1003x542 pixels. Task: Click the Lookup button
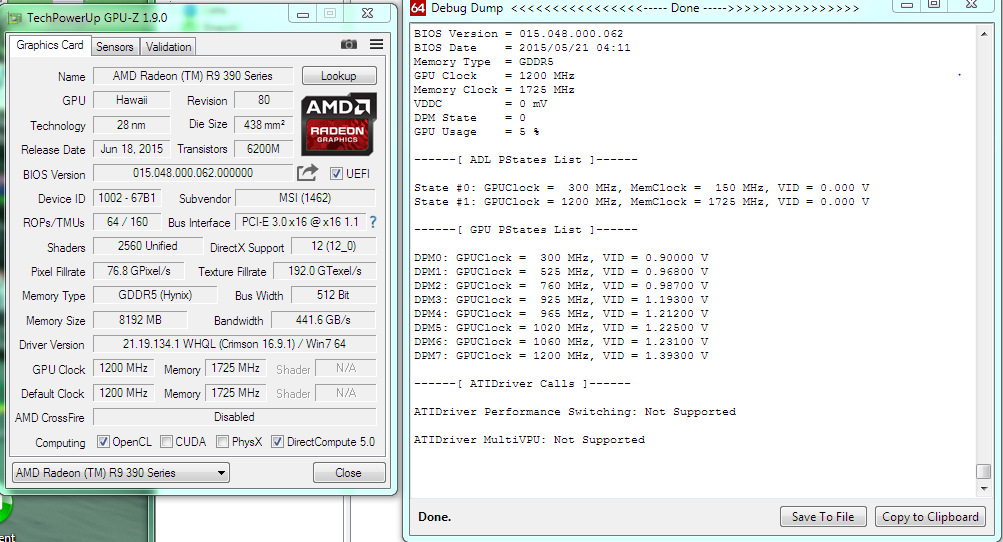(x=338, y=76)
